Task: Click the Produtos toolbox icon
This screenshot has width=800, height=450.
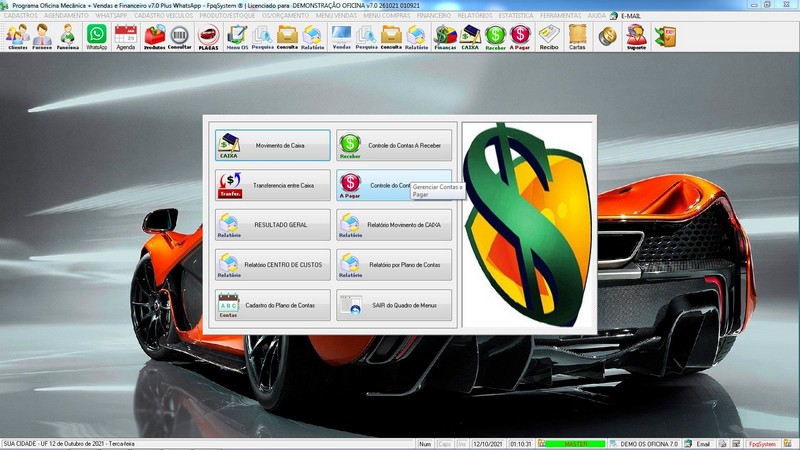Action: coord(155,37)
